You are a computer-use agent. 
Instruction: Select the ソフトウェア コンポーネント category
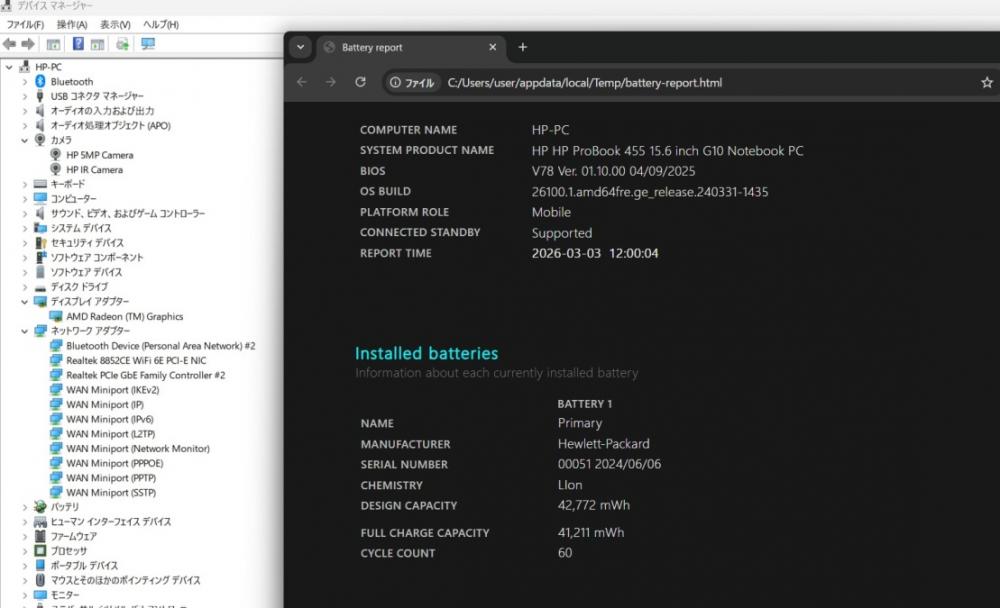click(x=96, y=258)
